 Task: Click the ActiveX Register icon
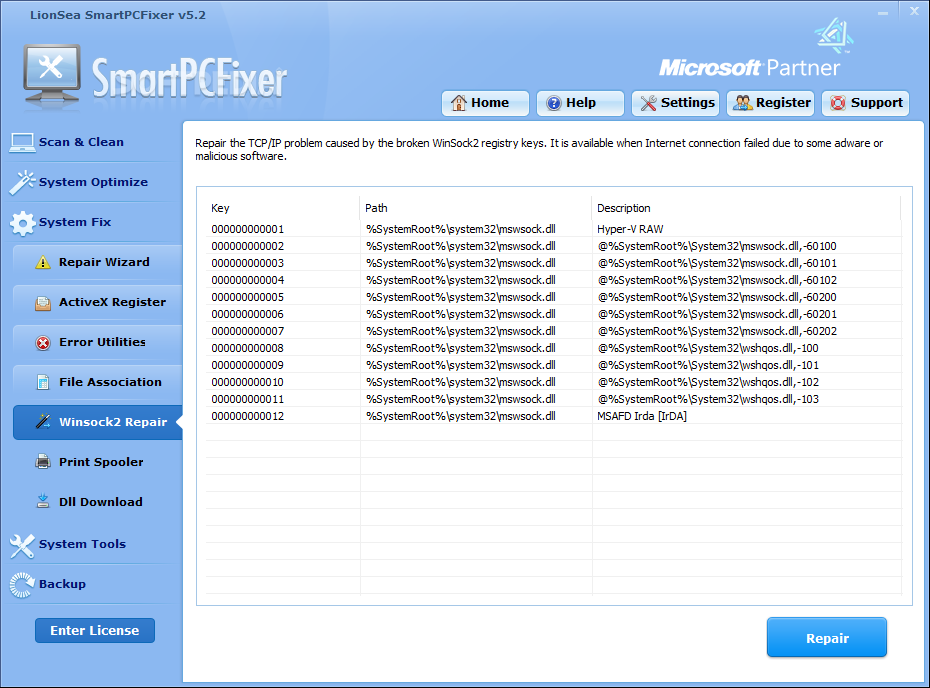[43, 302]
